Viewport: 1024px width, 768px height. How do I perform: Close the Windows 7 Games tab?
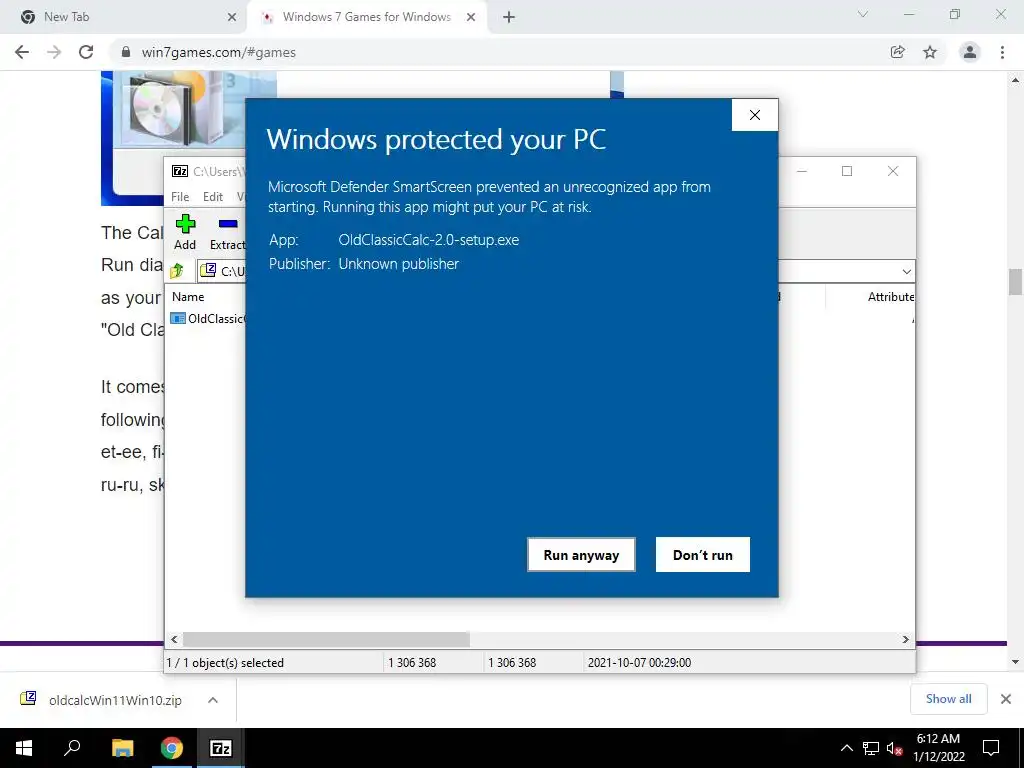[x=471, y=17]
